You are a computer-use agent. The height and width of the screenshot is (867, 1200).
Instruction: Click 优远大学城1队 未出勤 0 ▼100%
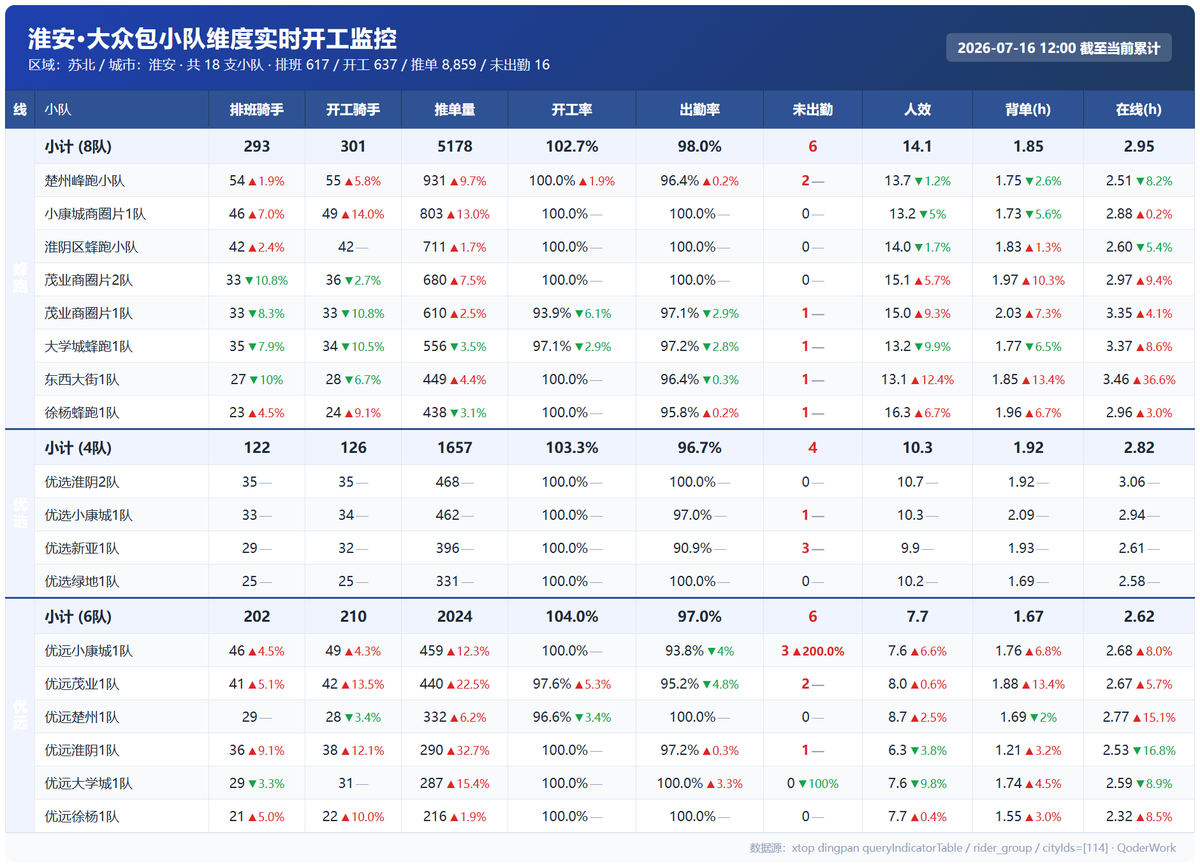[812, 783]
